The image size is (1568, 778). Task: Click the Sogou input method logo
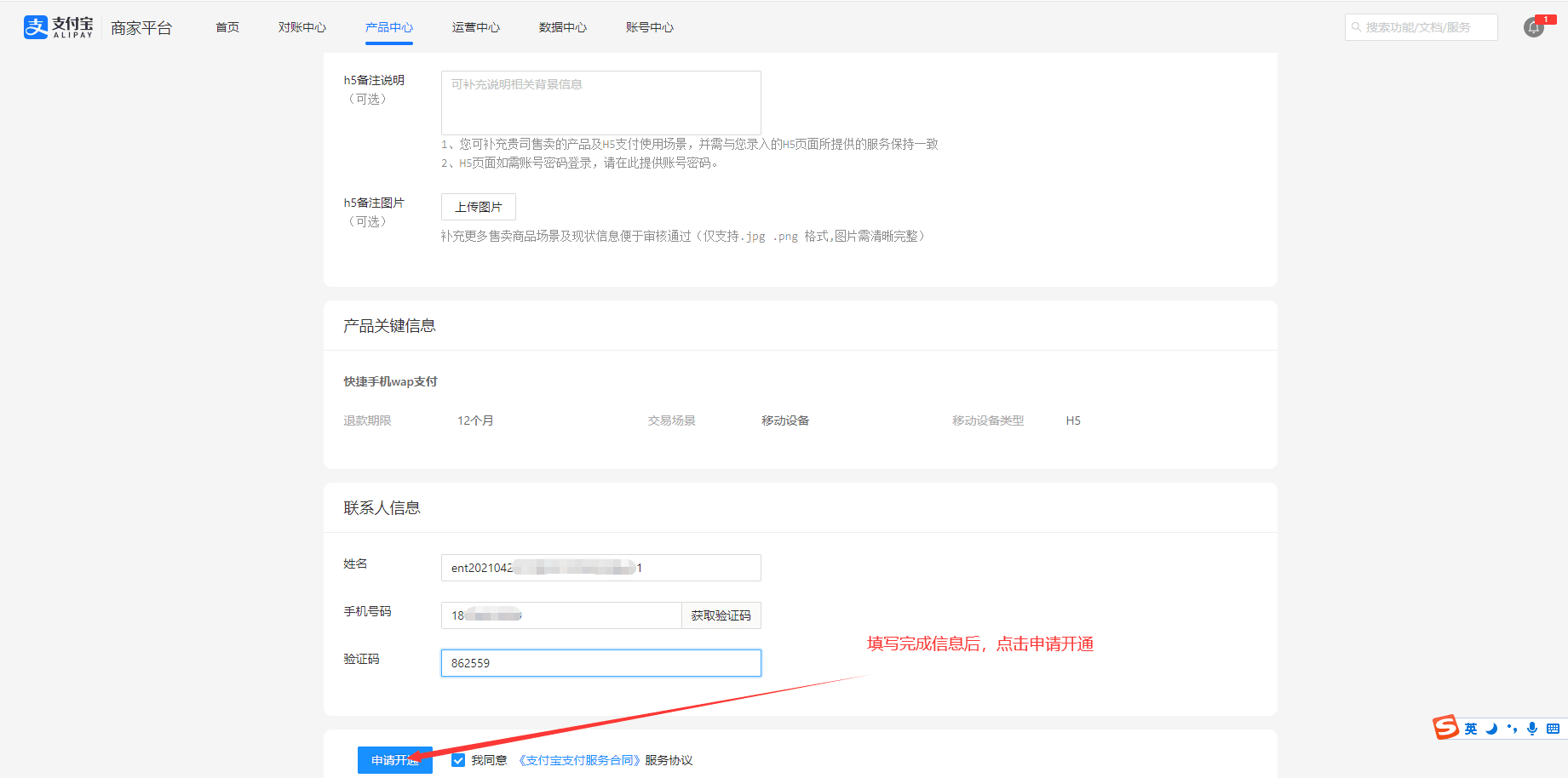click(x=1445, y=728)
